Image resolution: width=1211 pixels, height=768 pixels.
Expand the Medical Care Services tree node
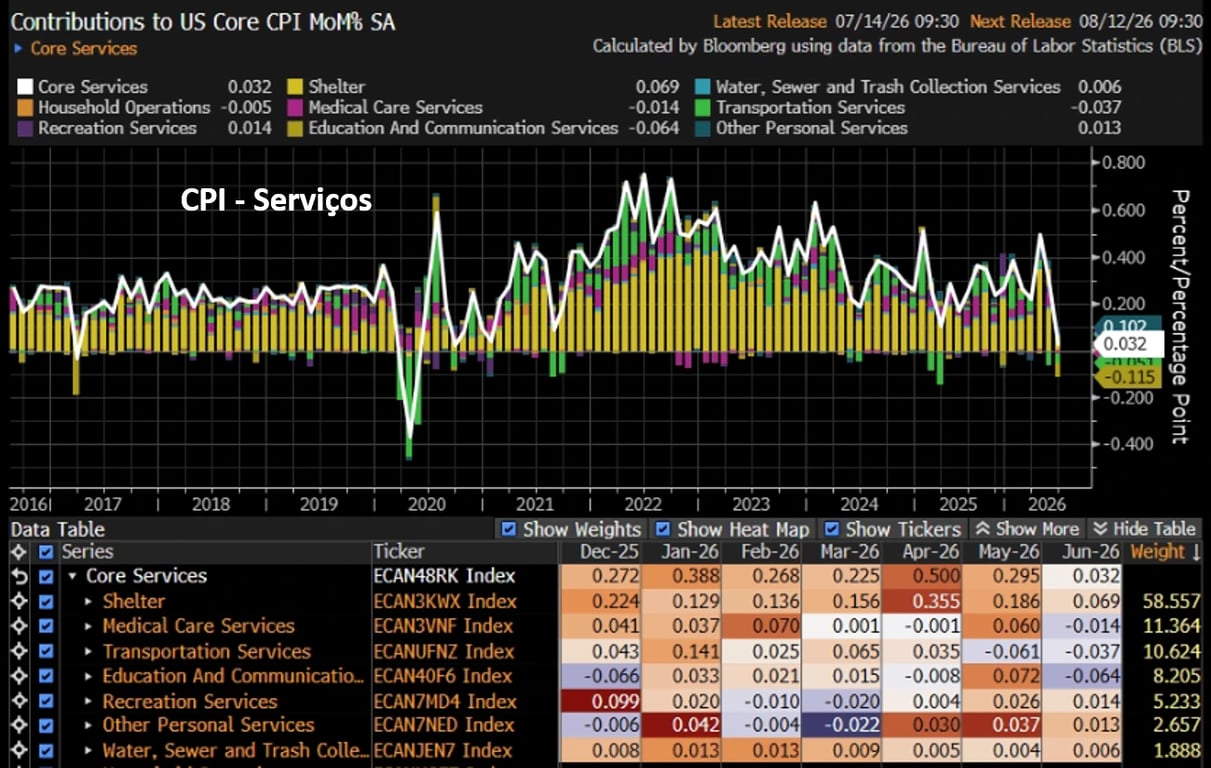pos(88,627)
